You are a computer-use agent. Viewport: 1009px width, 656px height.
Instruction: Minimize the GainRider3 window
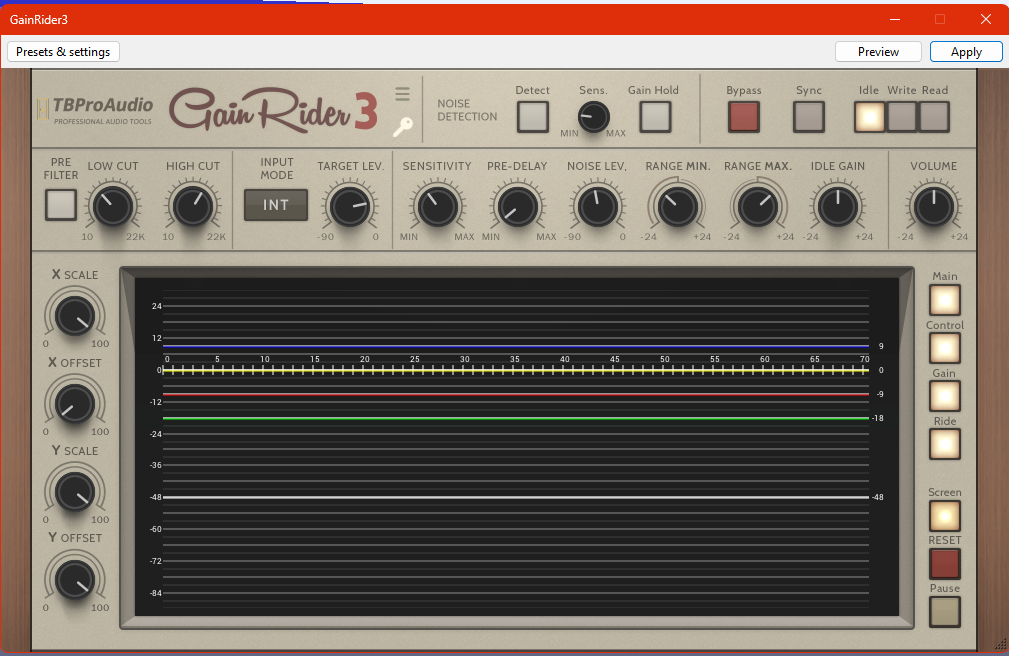point(894,19)
